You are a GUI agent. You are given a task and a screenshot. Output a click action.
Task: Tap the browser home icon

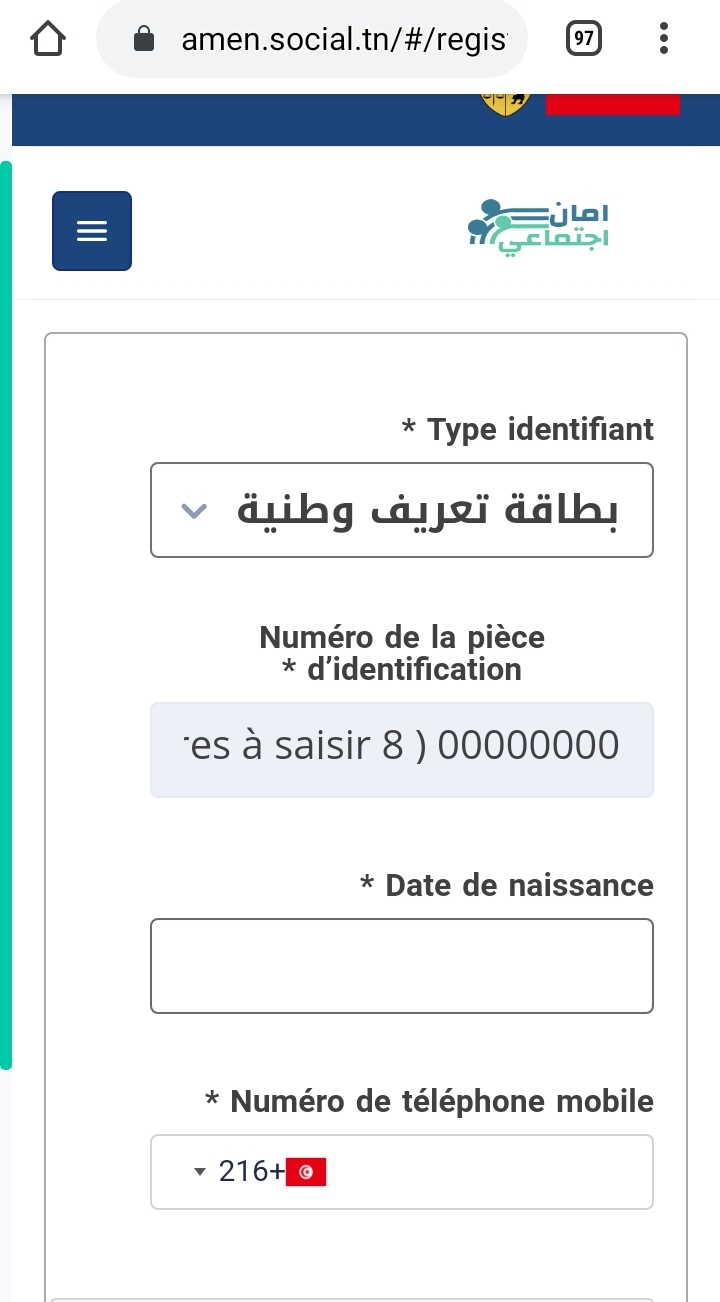pyautogui.click(x=48, y=39)
